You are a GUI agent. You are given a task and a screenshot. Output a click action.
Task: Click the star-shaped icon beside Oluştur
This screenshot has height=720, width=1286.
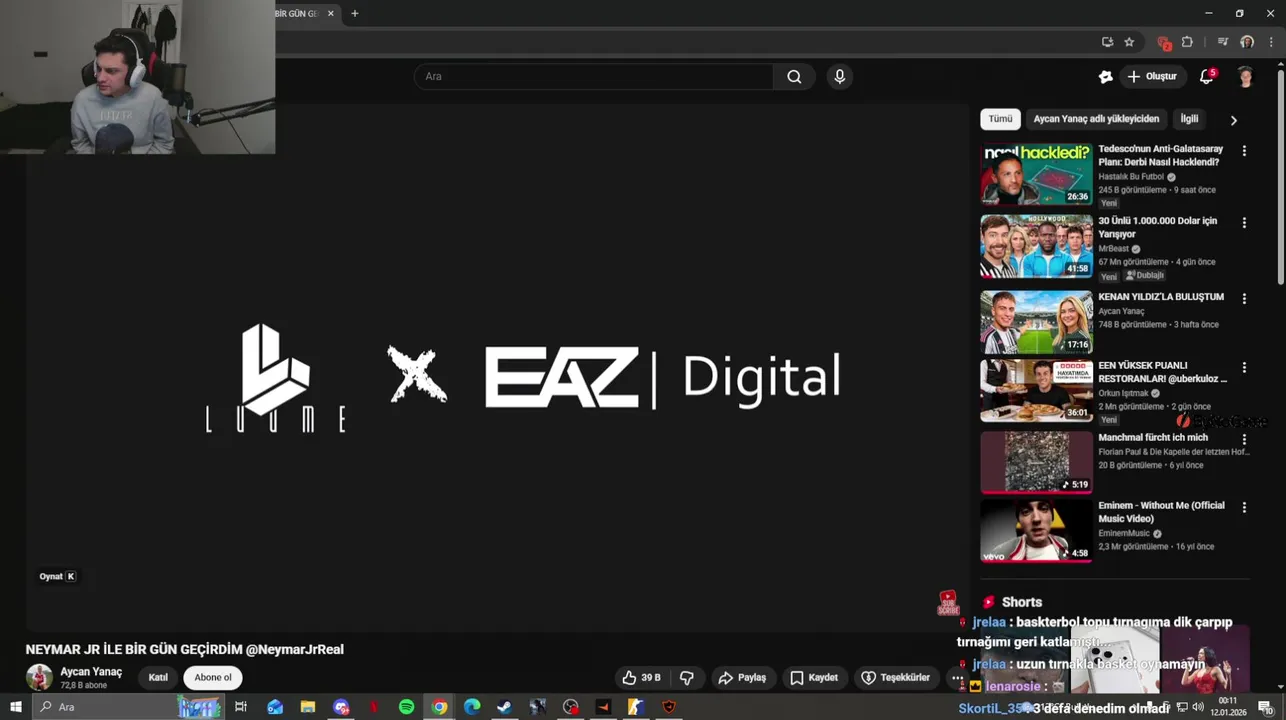point(1105,77)
